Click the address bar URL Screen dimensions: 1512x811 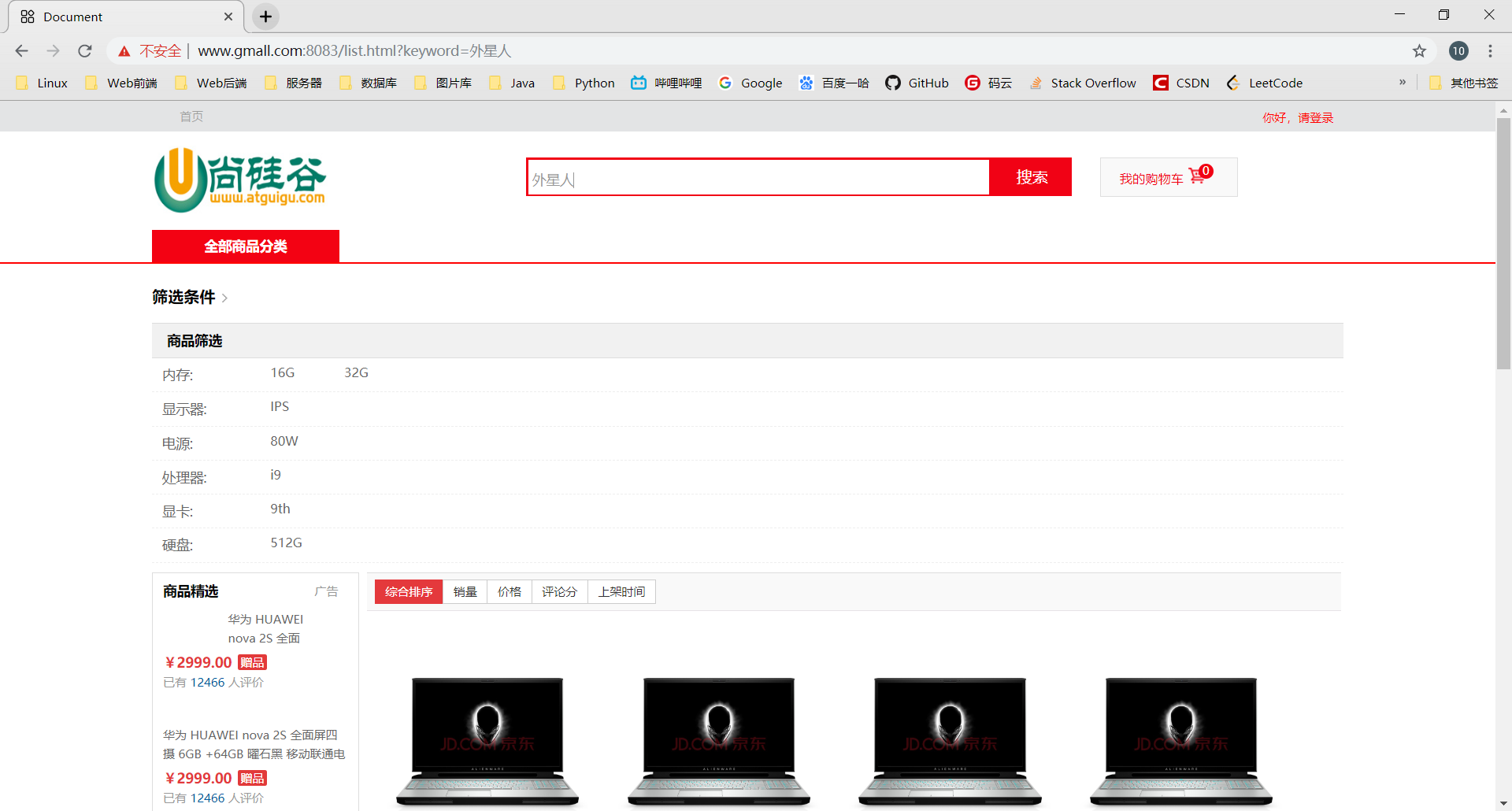[x=354, y=51]
